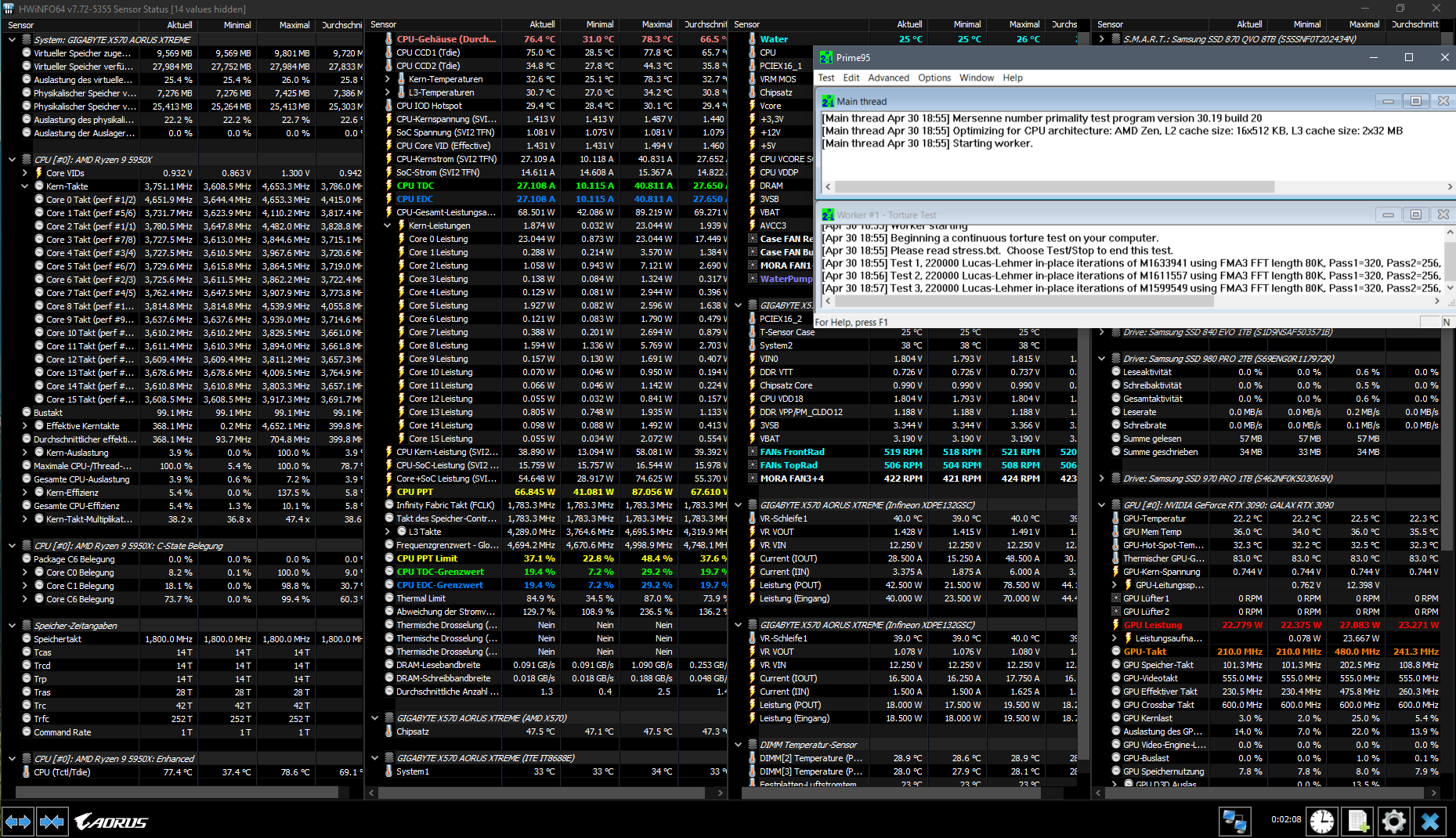
Task: Click the first panel's Aktuell column header
Action: coord(167,25)
